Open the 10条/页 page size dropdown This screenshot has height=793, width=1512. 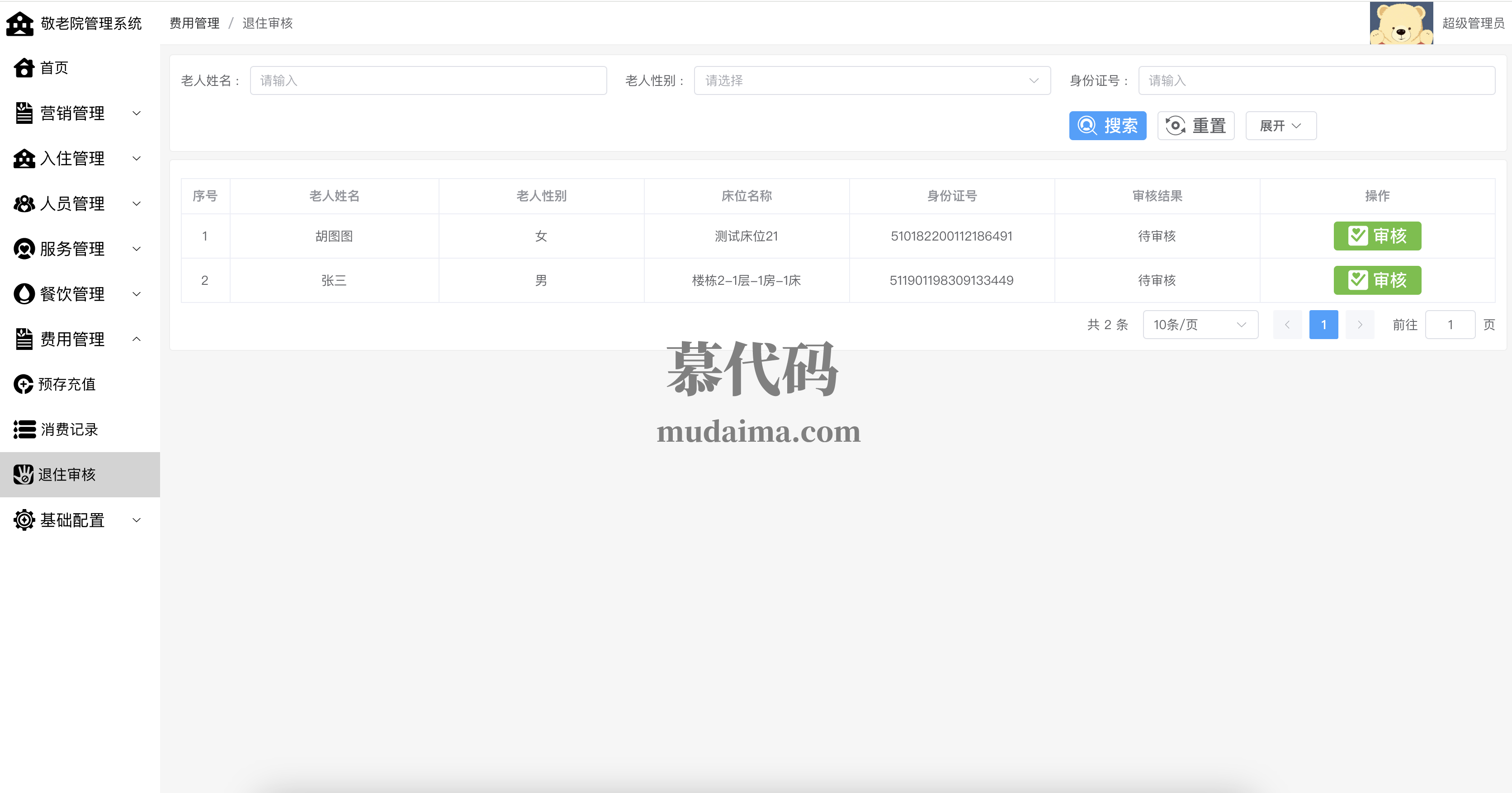click(x=1200, y=325)
